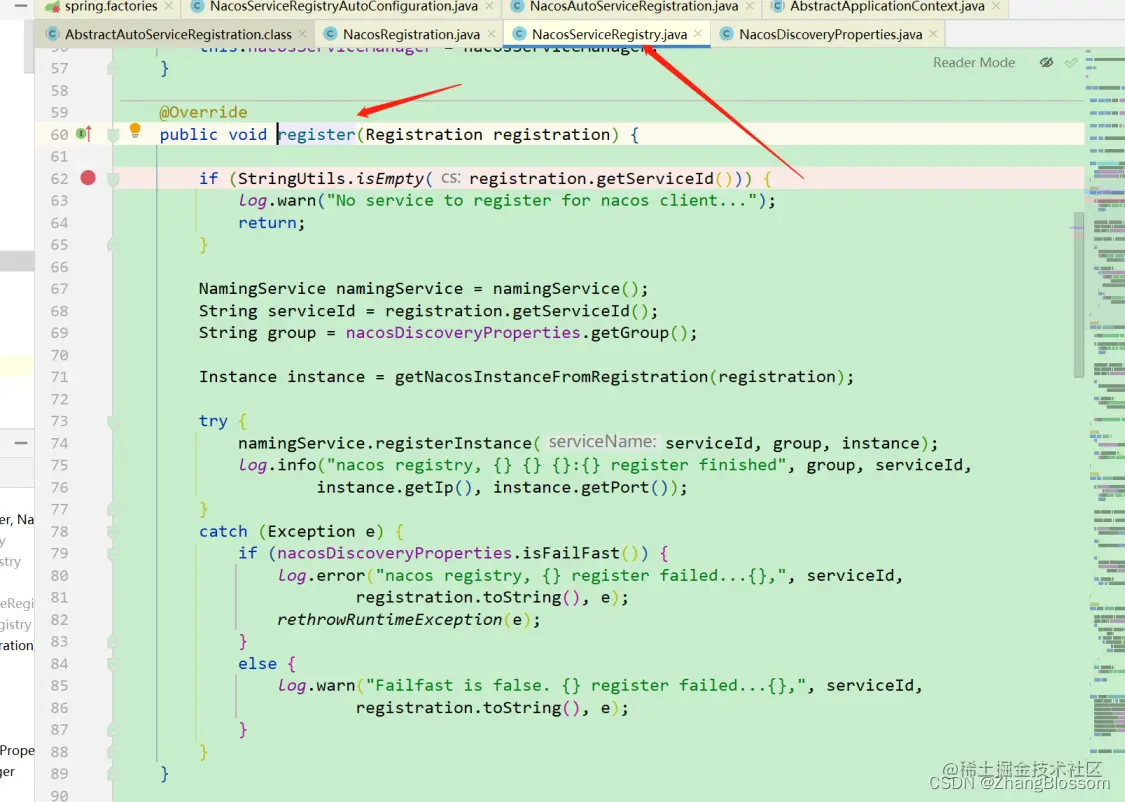Toggle the Reader Mode eye icon
The height and width of the screenshot is (802, 1125).
coord(1047,62)
